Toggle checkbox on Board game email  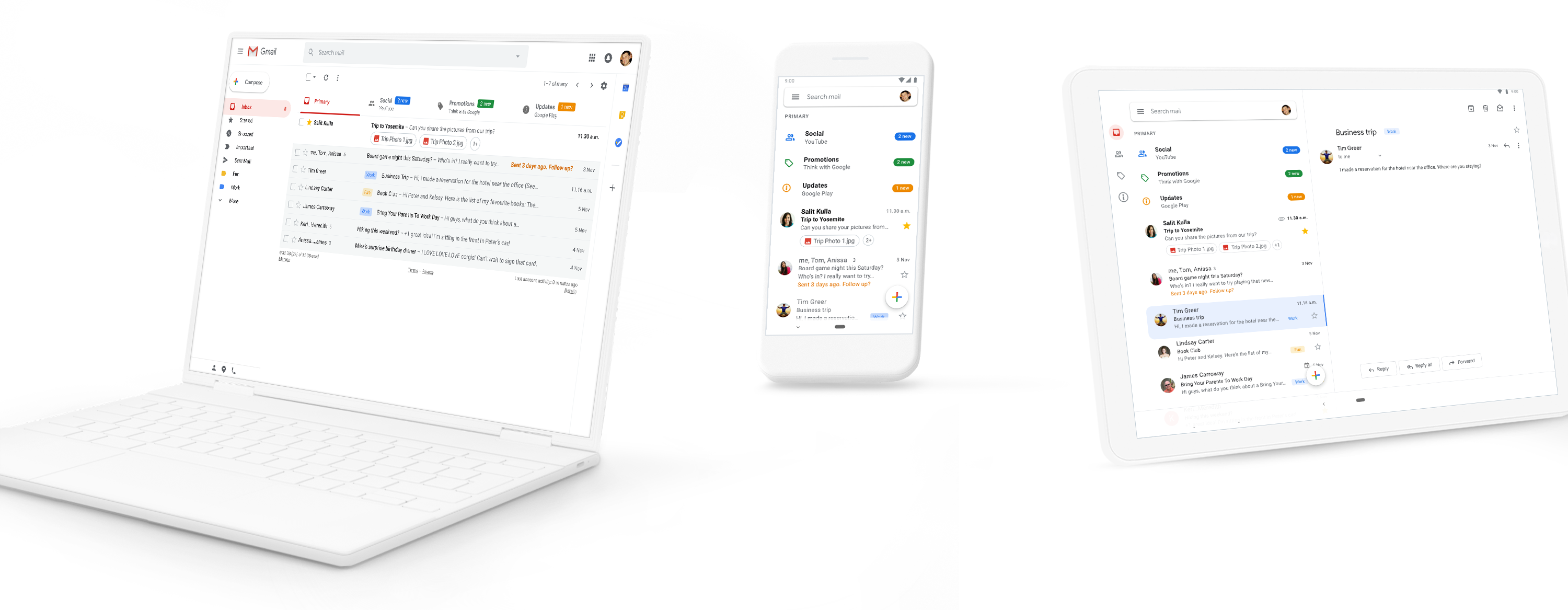click(297, 153)
